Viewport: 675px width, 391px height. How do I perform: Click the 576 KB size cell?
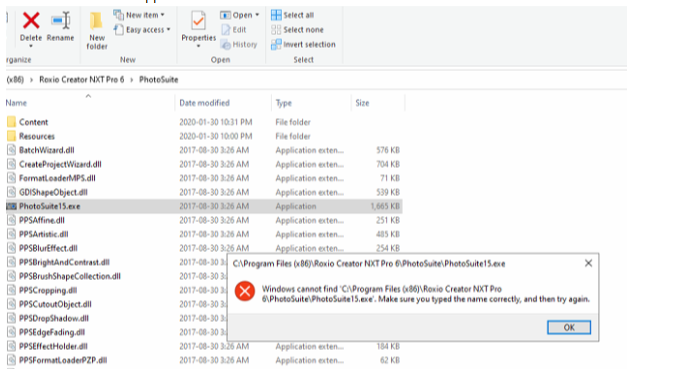[388, 150]
